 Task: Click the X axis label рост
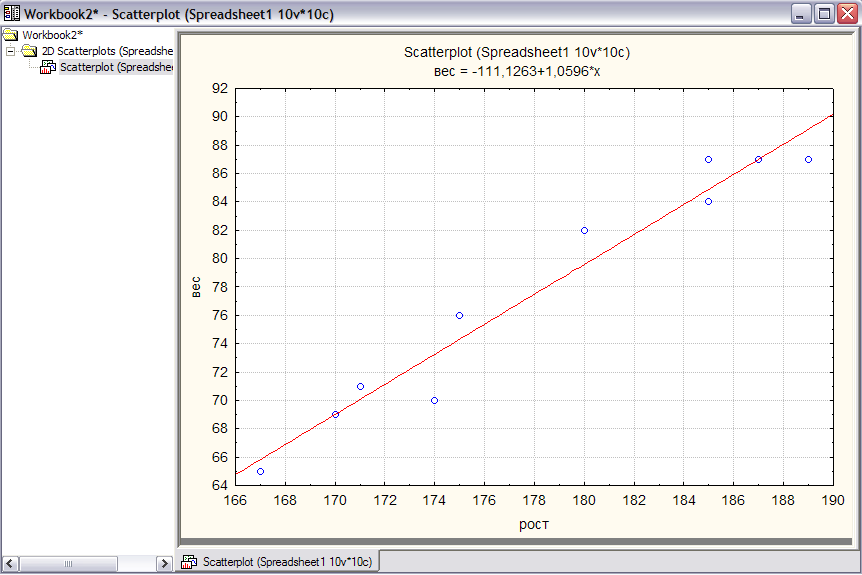pyautogui.click(x=534, y=524)
